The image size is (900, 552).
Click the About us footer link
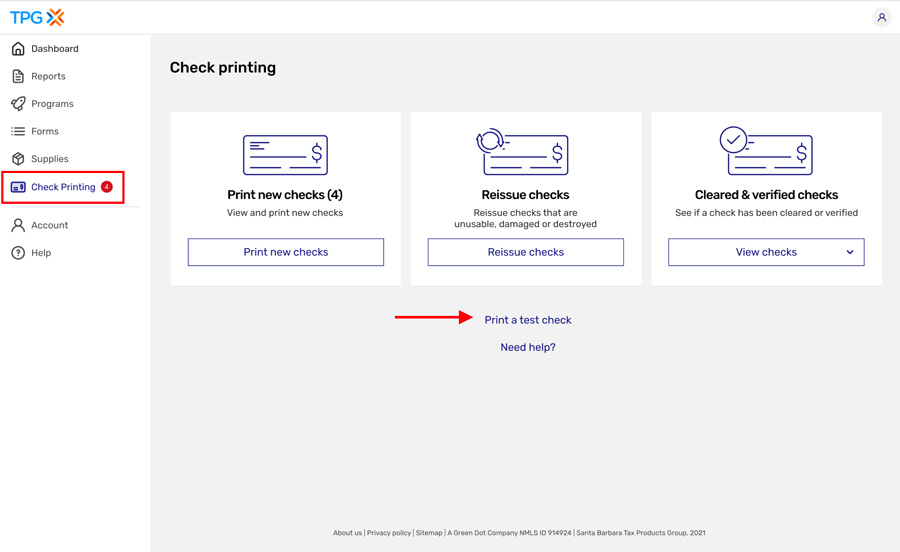pos(347,533)
